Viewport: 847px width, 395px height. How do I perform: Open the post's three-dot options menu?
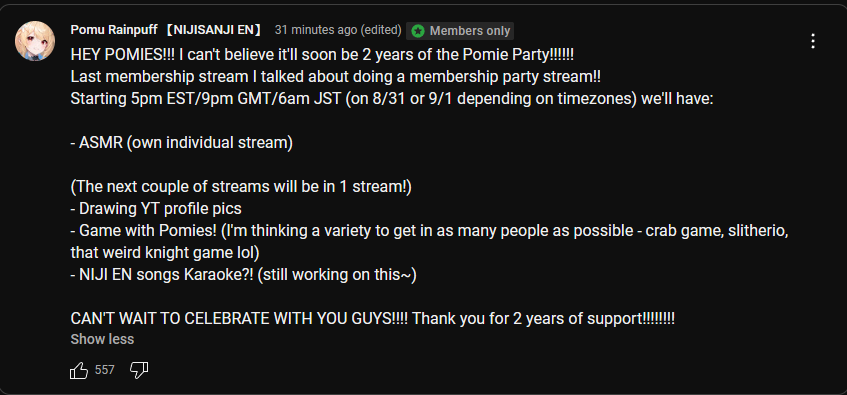pyautogui.click(x=813, y=41)
